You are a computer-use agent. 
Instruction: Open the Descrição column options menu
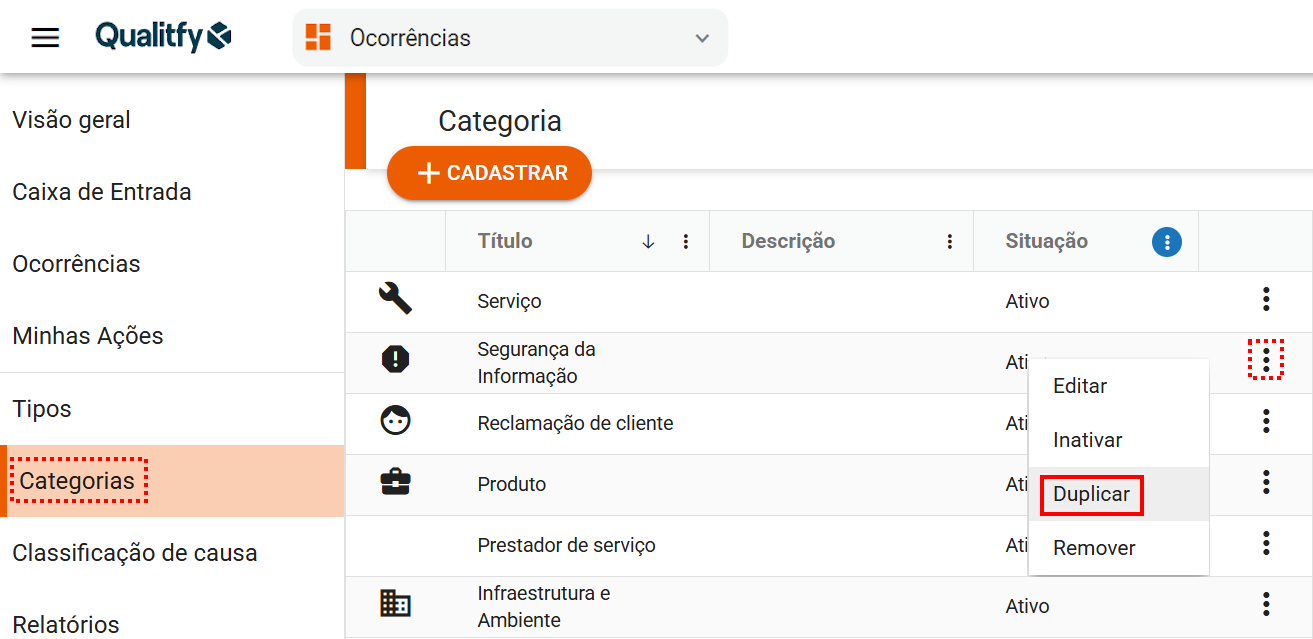(950, 241)
